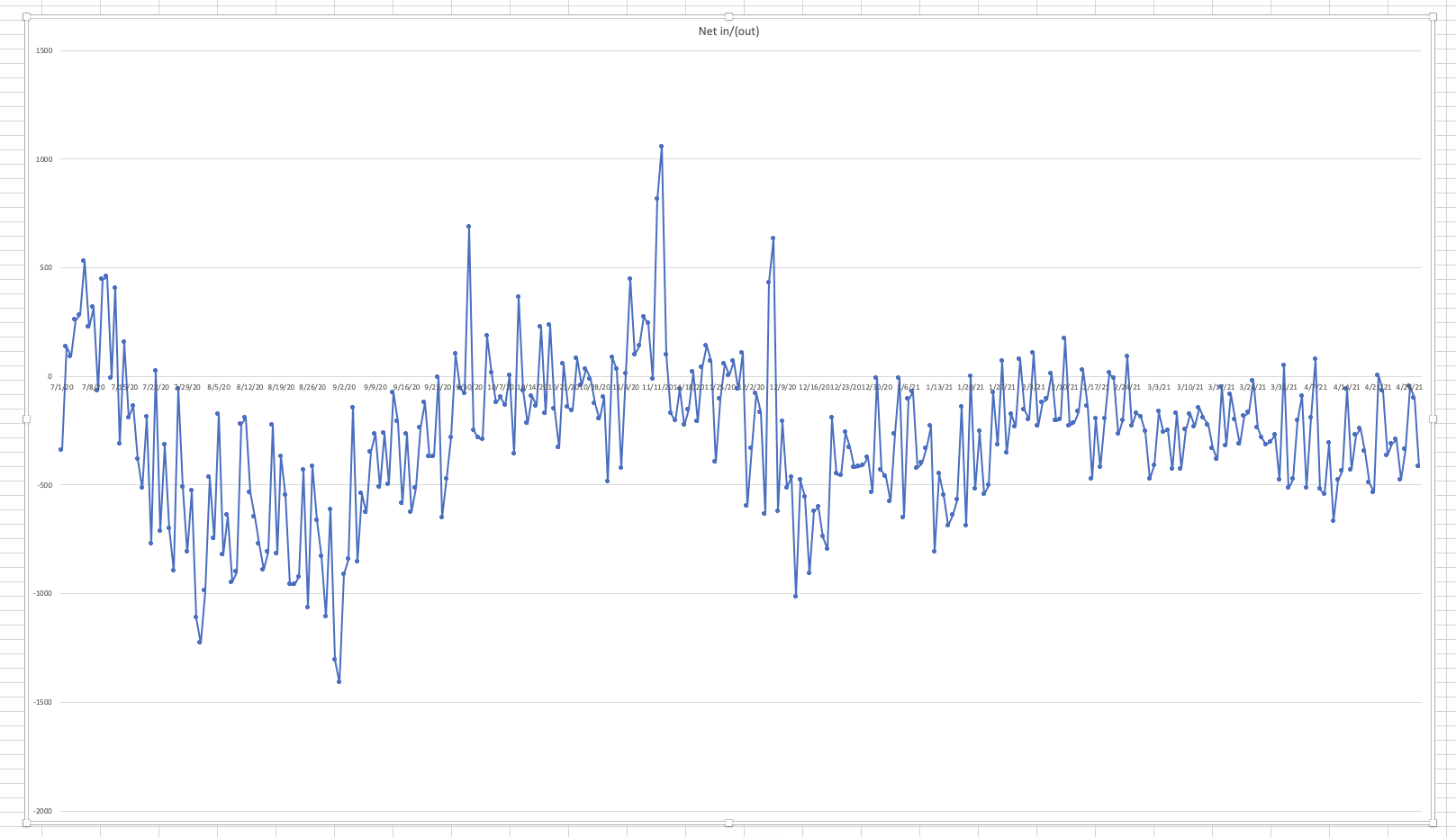Image resolution: width=1456 pixels, height=837 pixels.
Task: Click the 8/26/20 date axis label
Action: tap(312, 388)
